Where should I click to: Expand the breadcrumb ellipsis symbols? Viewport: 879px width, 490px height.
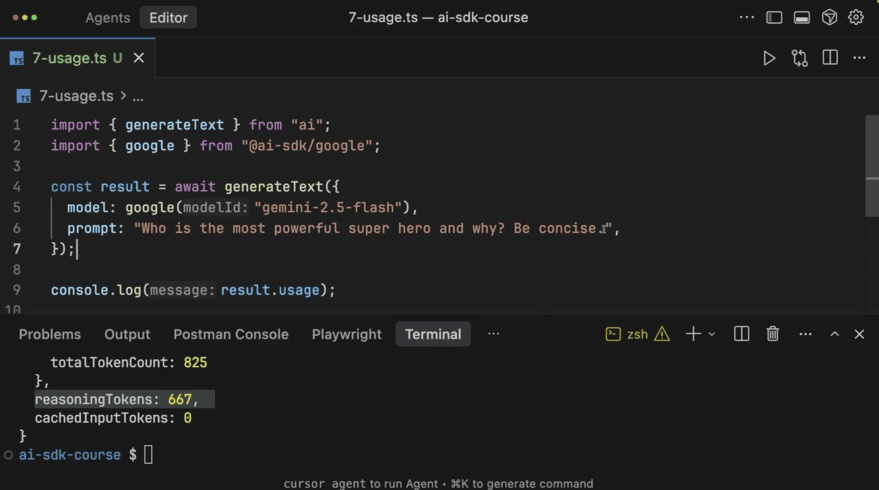[138, 96]
